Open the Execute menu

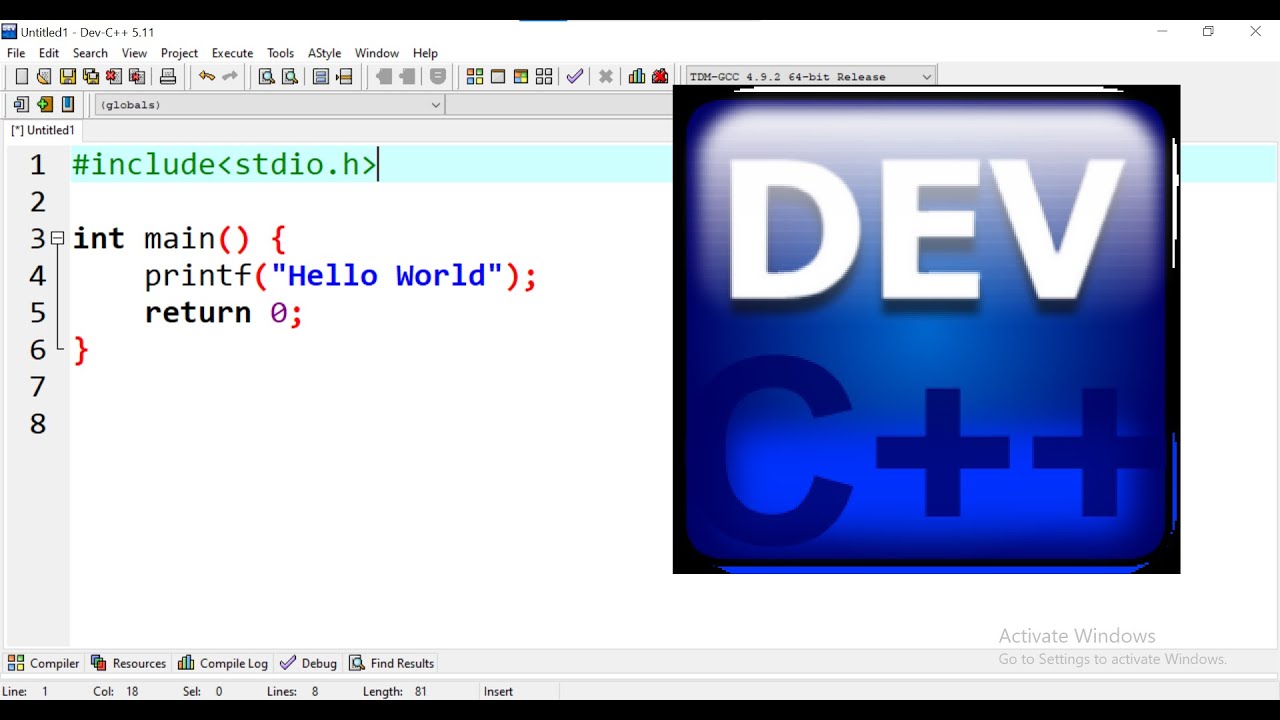click(x=232, y=53)
